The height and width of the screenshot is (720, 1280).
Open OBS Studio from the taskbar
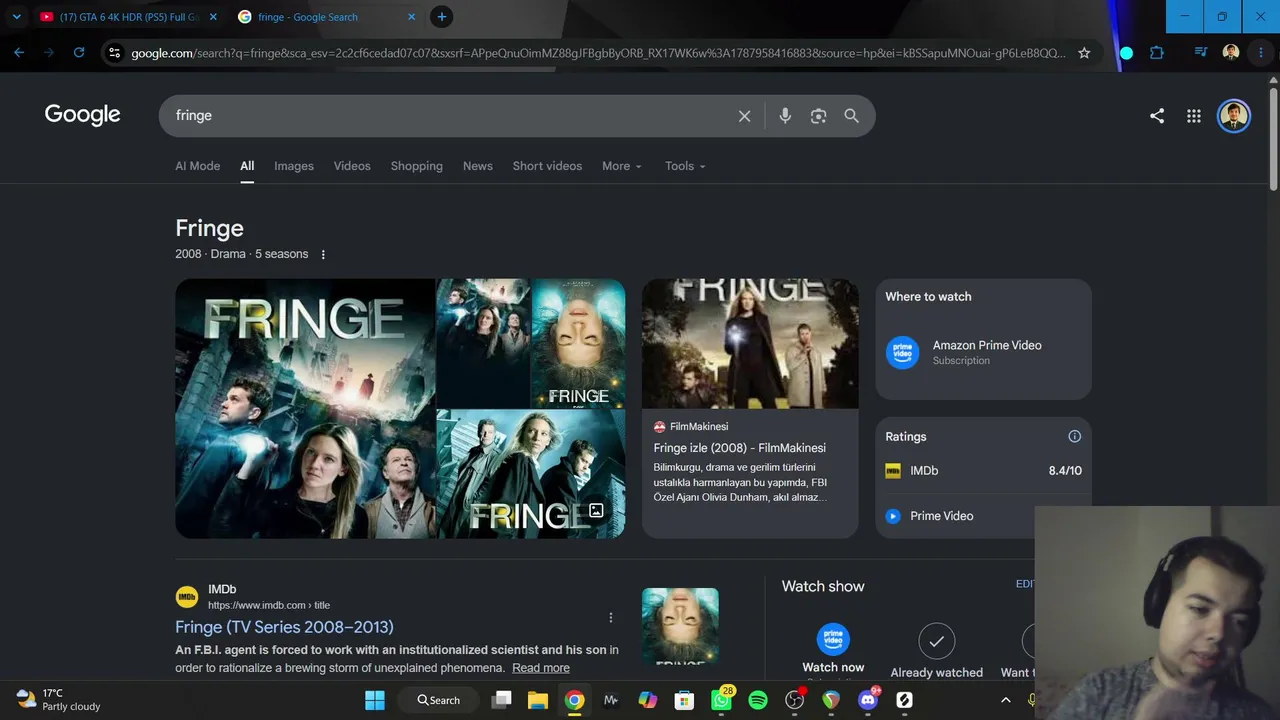tap(795, 700)
